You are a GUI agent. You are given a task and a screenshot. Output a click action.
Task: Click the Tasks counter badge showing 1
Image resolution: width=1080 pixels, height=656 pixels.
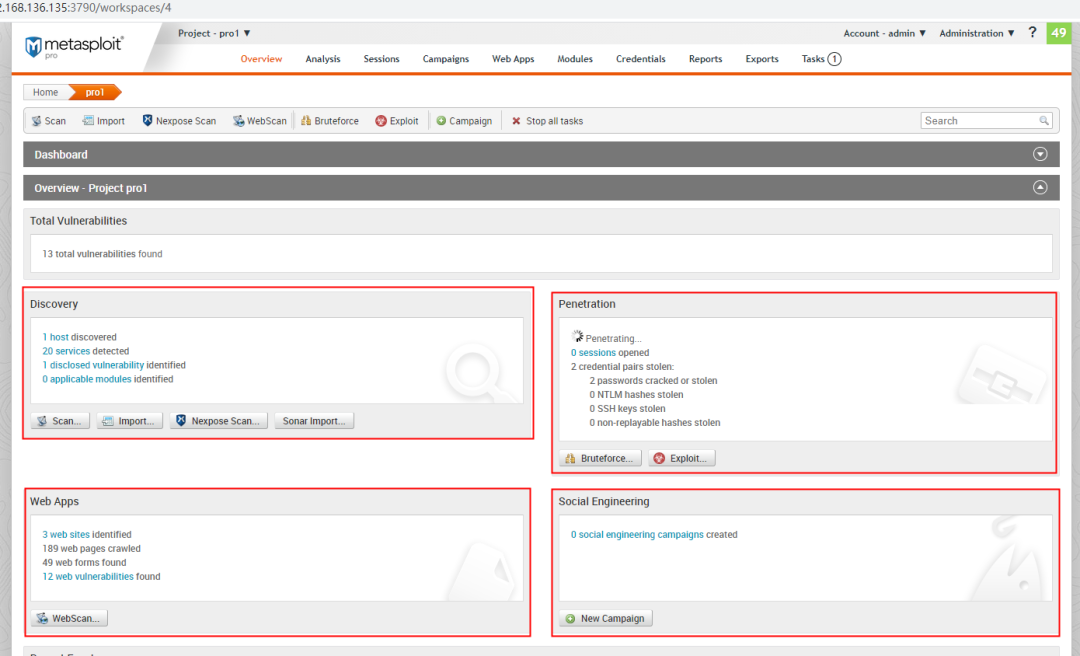(x=834, y=59)
